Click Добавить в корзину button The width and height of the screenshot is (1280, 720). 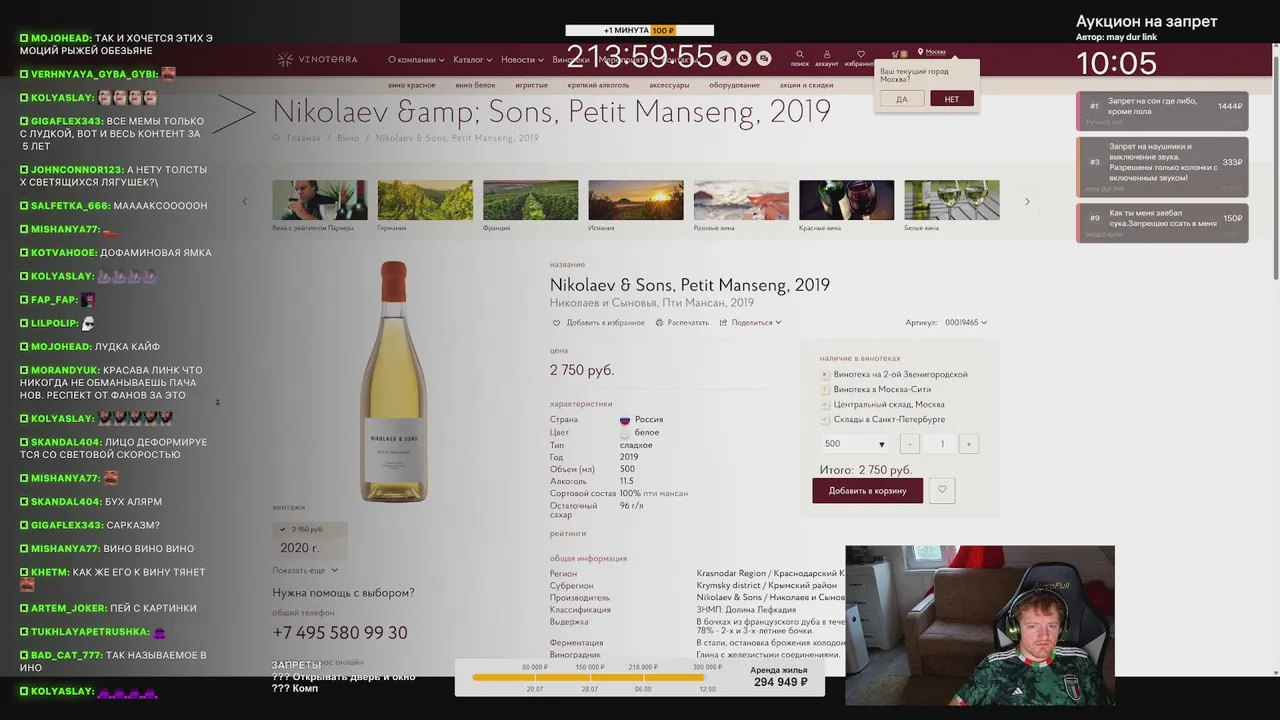point(867,490)
